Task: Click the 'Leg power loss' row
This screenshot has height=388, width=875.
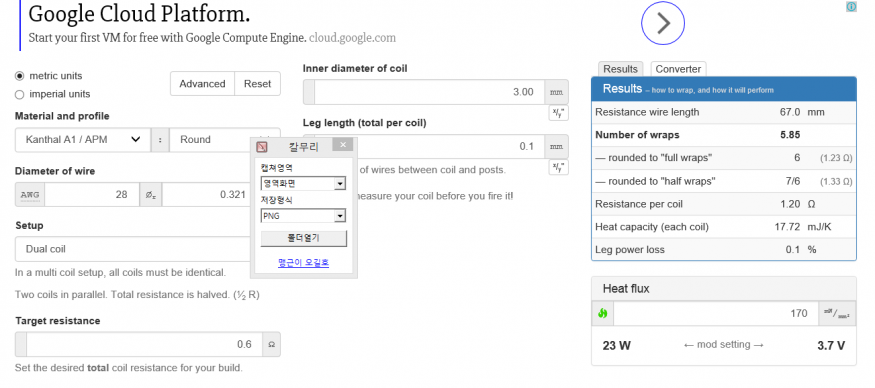Action: point(723,250)
